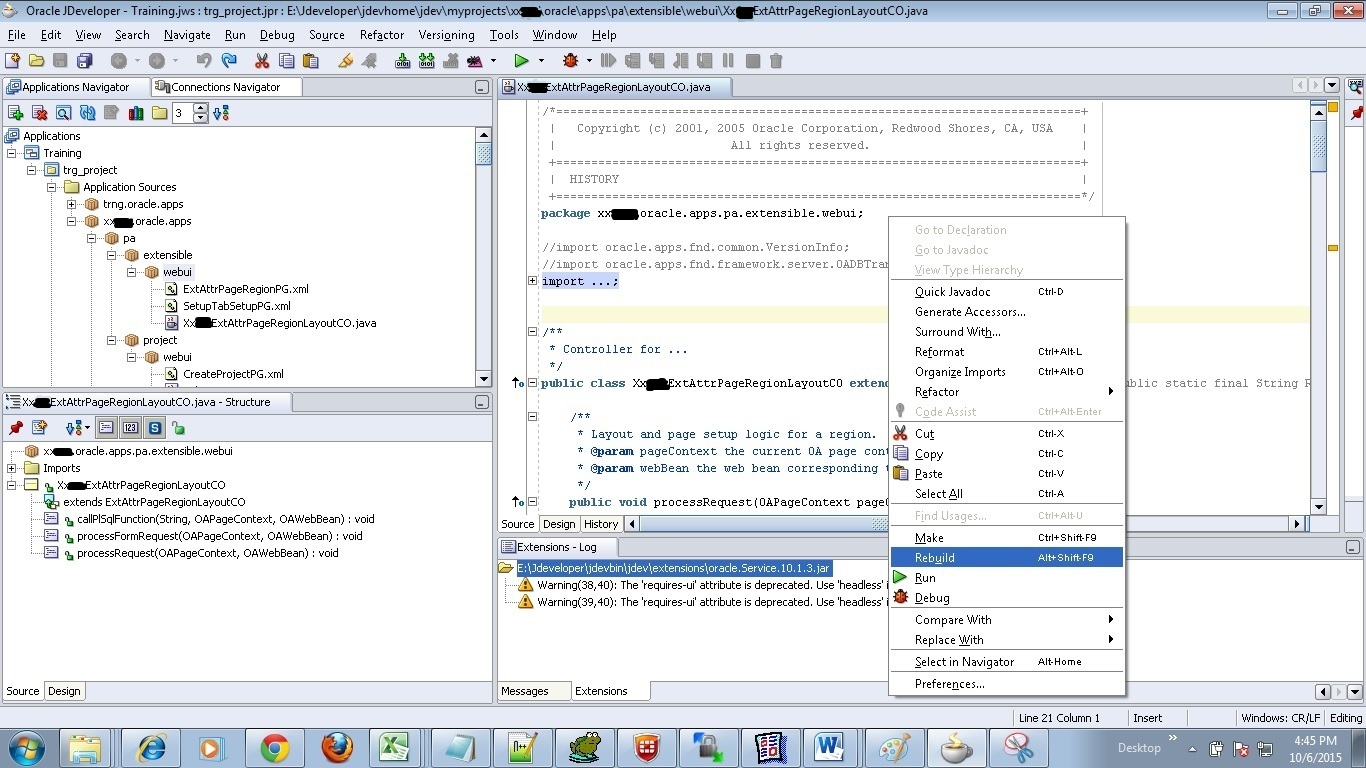Click the Open folder toolbar icon
The image size is (1366, 768).
[x=36, y=61]
